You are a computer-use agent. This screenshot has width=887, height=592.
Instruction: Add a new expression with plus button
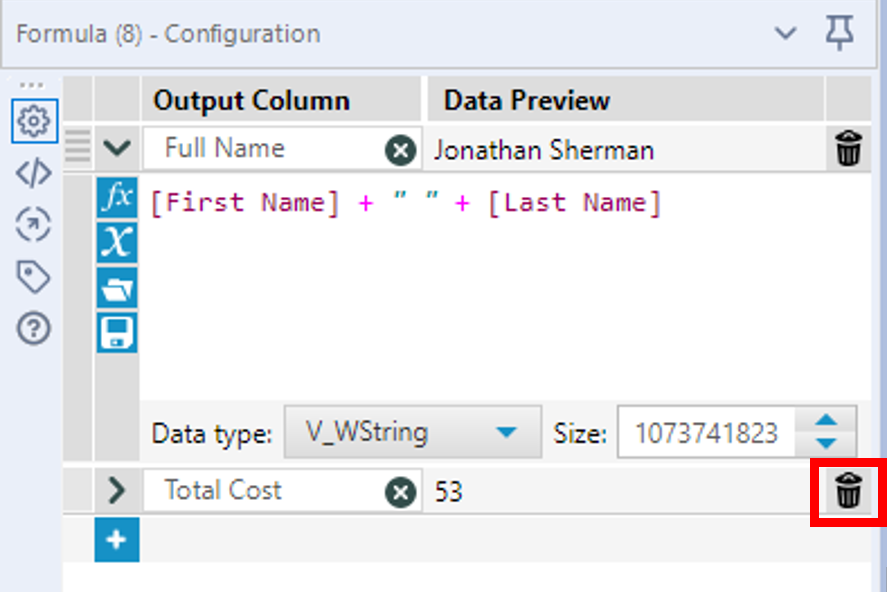[x=117, y=540]
